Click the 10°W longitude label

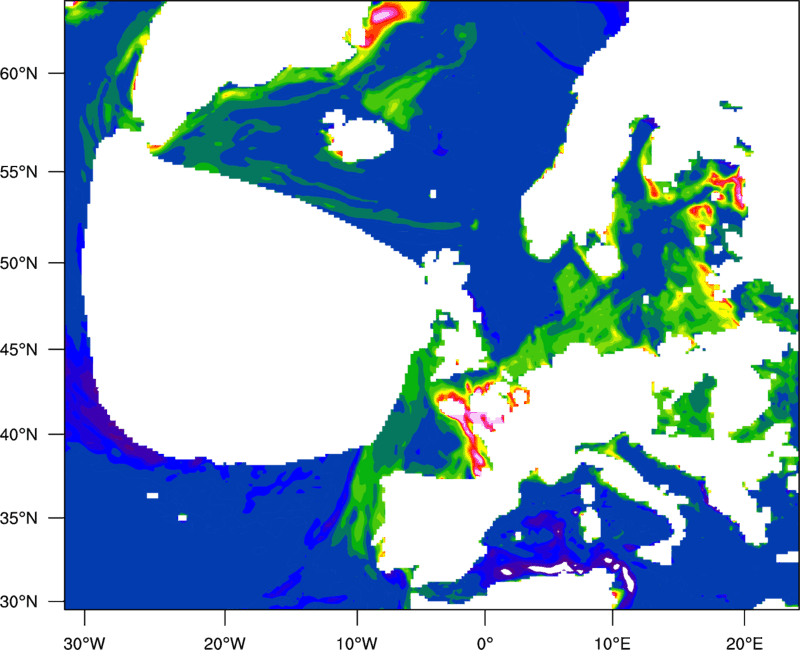tap(357, 643)
